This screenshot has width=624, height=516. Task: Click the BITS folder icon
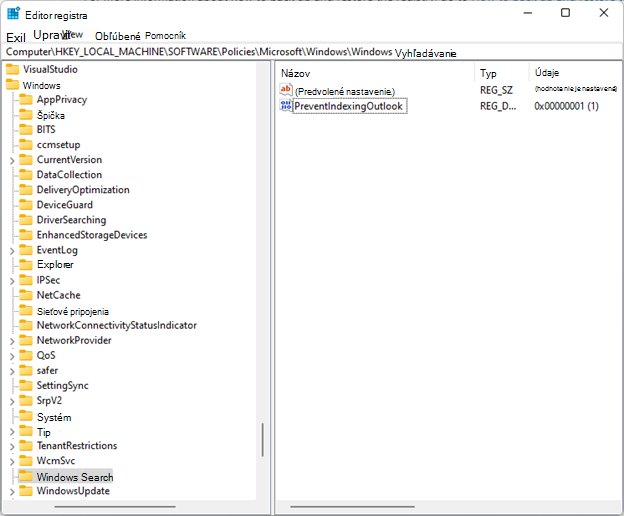tap(26, 130)
